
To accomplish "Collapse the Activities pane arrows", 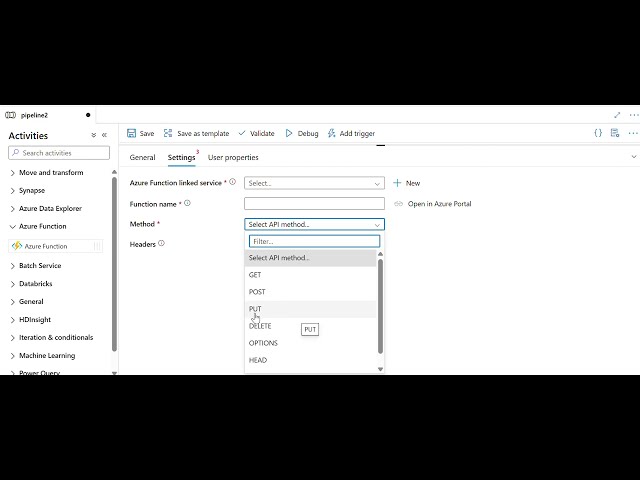I will (x=104, y=135).
